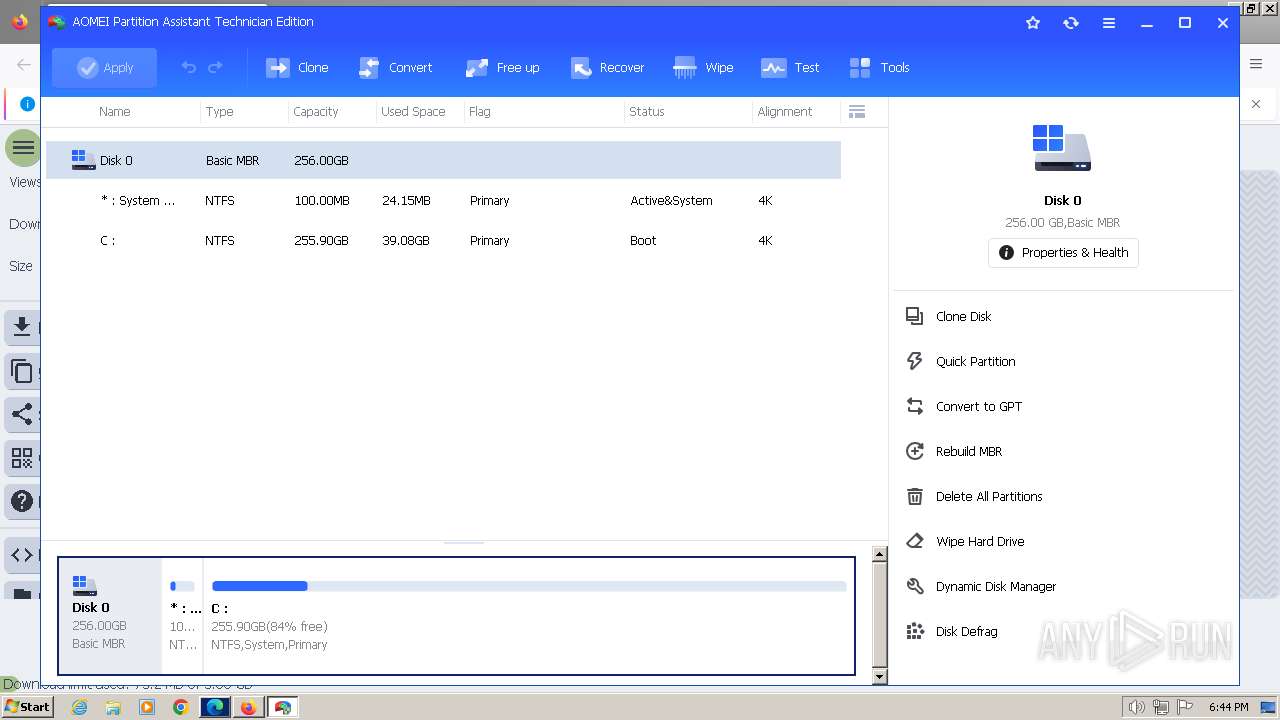This screenshot has height=720, width=1280.
Task: Open the Free up menu
Action: click(503, 68)
